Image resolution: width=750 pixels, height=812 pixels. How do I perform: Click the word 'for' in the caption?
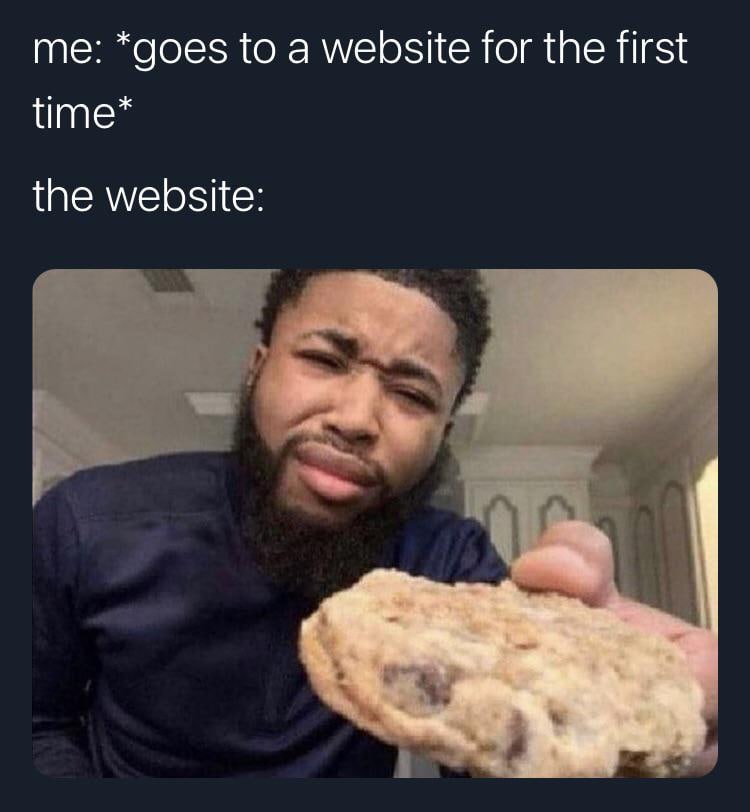point(507,48)
